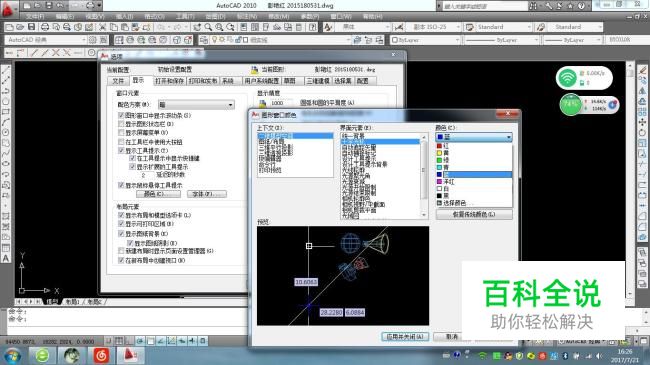Click the Save icon in the top toolbar
This screenshot has height=365, width=650.
point(32,27)
